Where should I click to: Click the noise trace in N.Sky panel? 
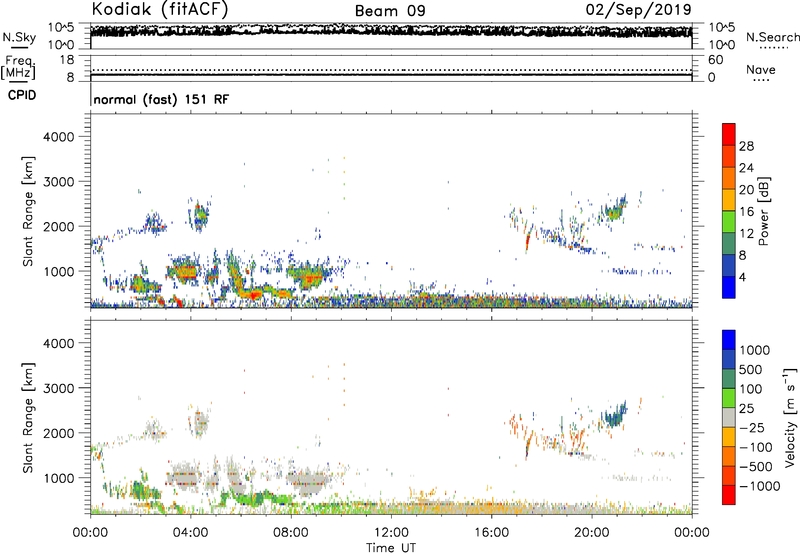(x=391, y=30)
